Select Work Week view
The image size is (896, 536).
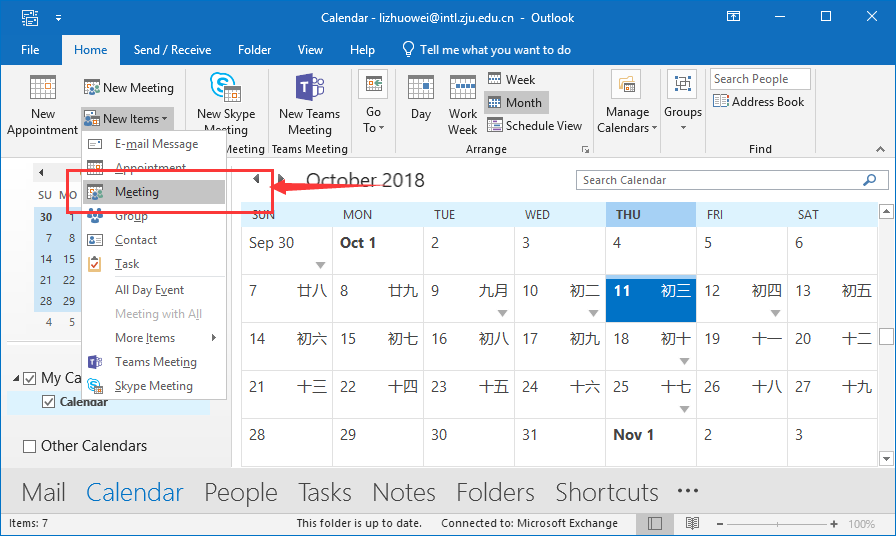pos(462,104)
